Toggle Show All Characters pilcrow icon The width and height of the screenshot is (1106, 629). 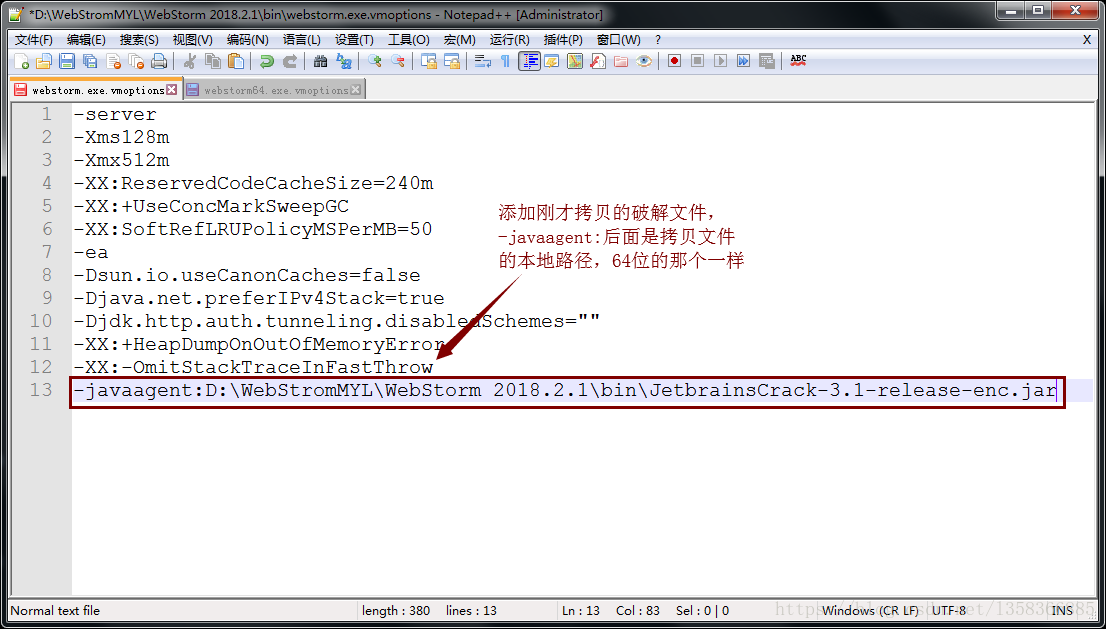tap(505, 61)
